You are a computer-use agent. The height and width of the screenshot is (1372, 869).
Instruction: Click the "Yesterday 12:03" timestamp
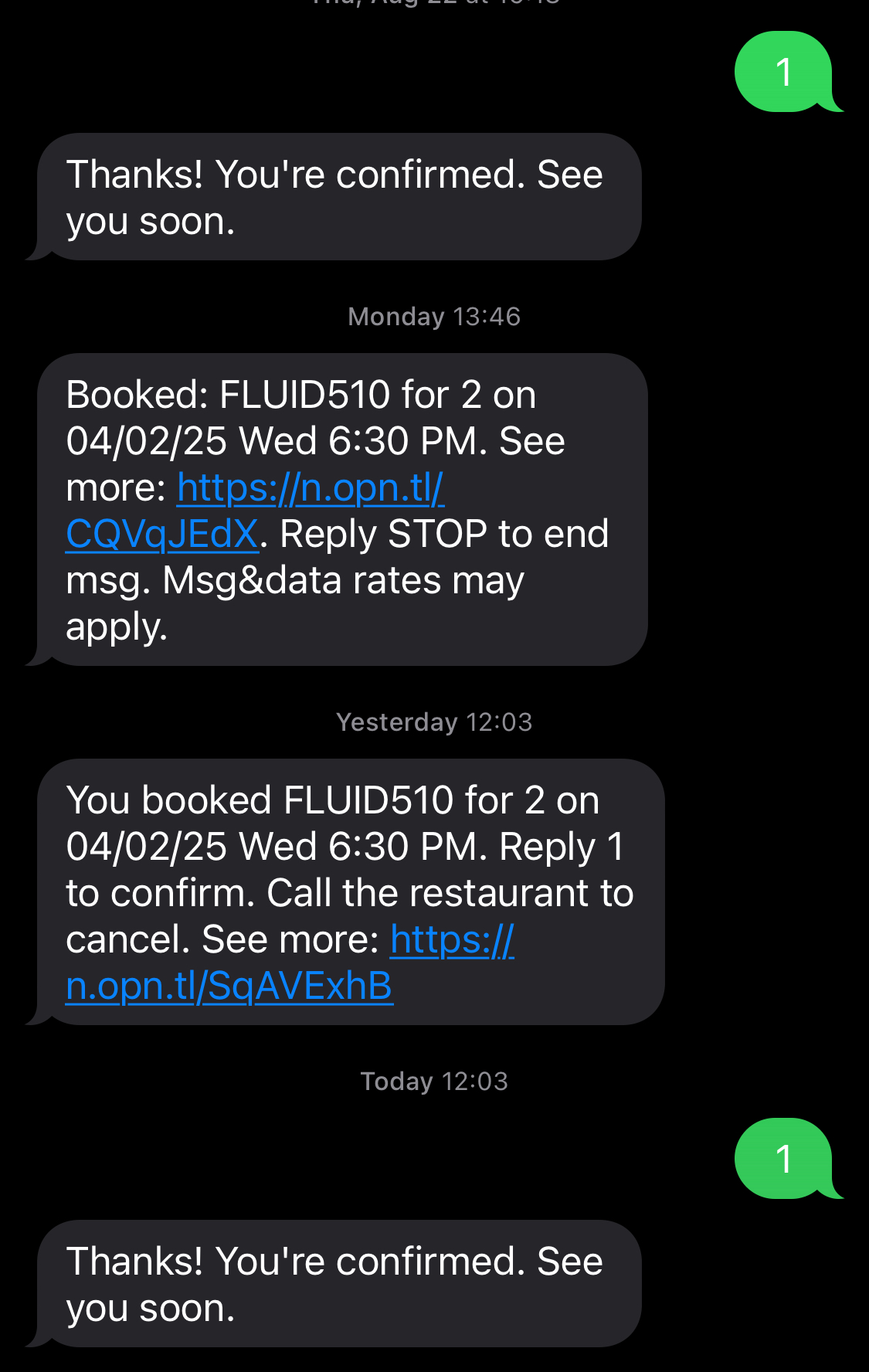434,722
